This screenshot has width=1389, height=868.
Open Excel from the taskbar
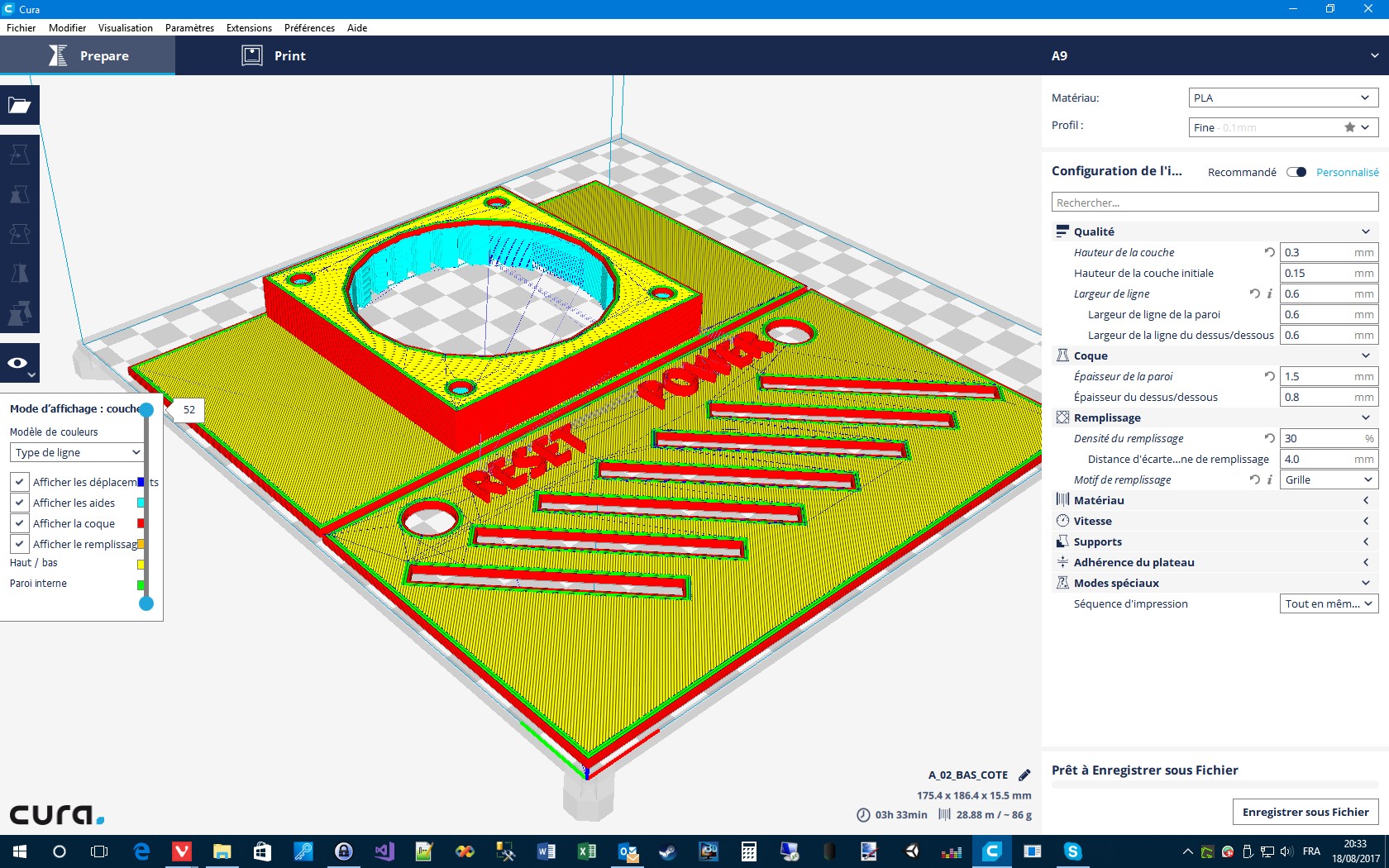pos(586,851)
